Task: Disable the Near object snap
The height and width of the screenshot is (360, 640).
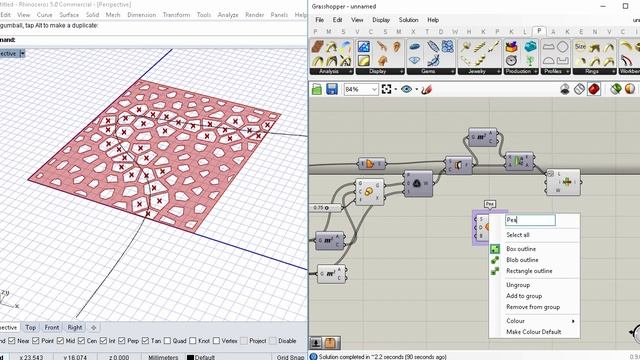Action: tap(11, 340)
